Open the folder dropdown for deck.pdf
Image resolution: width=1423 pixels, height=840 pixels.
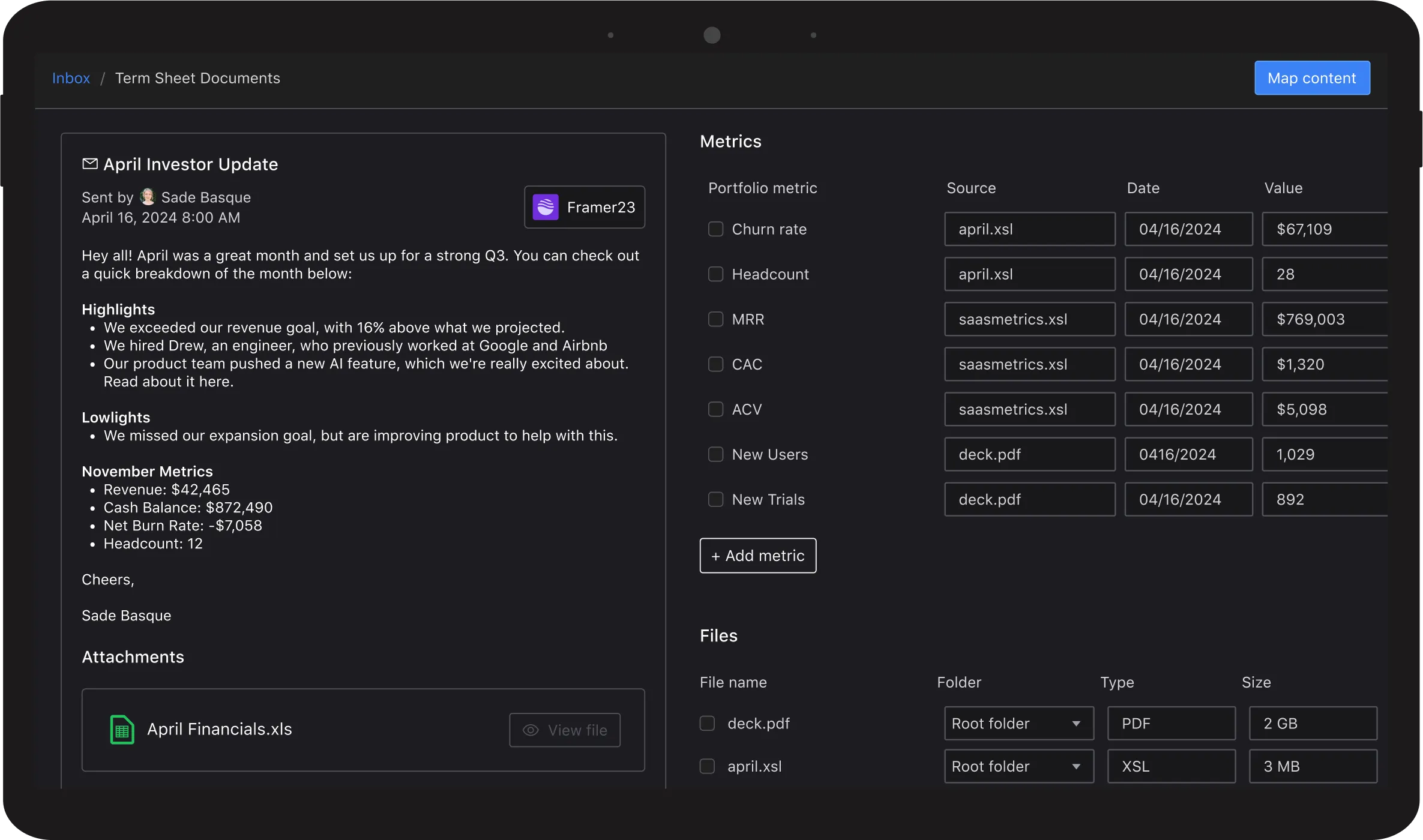click(1018, 724)
